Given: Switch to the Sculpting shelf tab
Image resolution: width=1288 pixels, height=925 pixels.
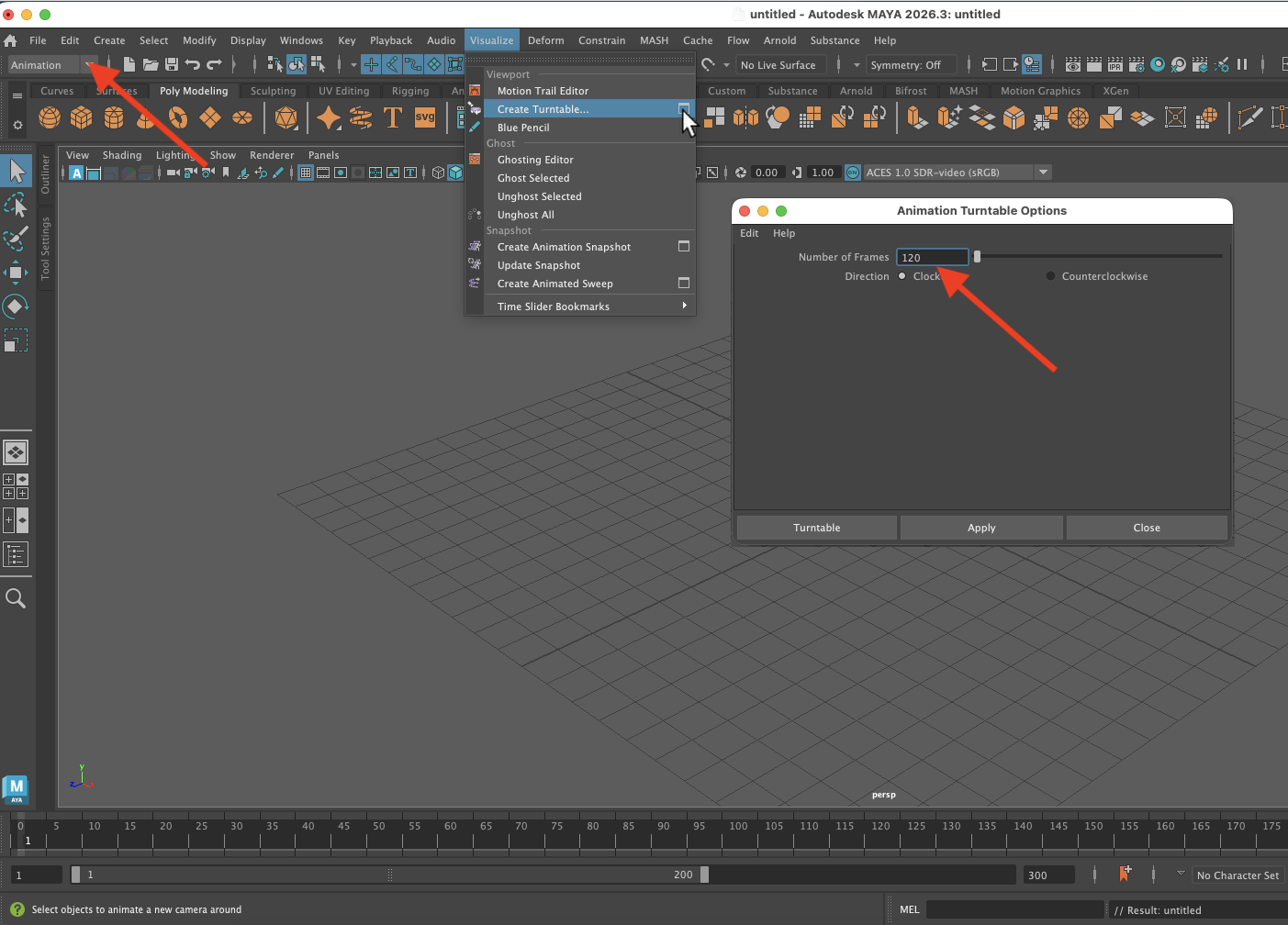Looking at the screenshot, I should pyautogui.click(x=273, y=91).
